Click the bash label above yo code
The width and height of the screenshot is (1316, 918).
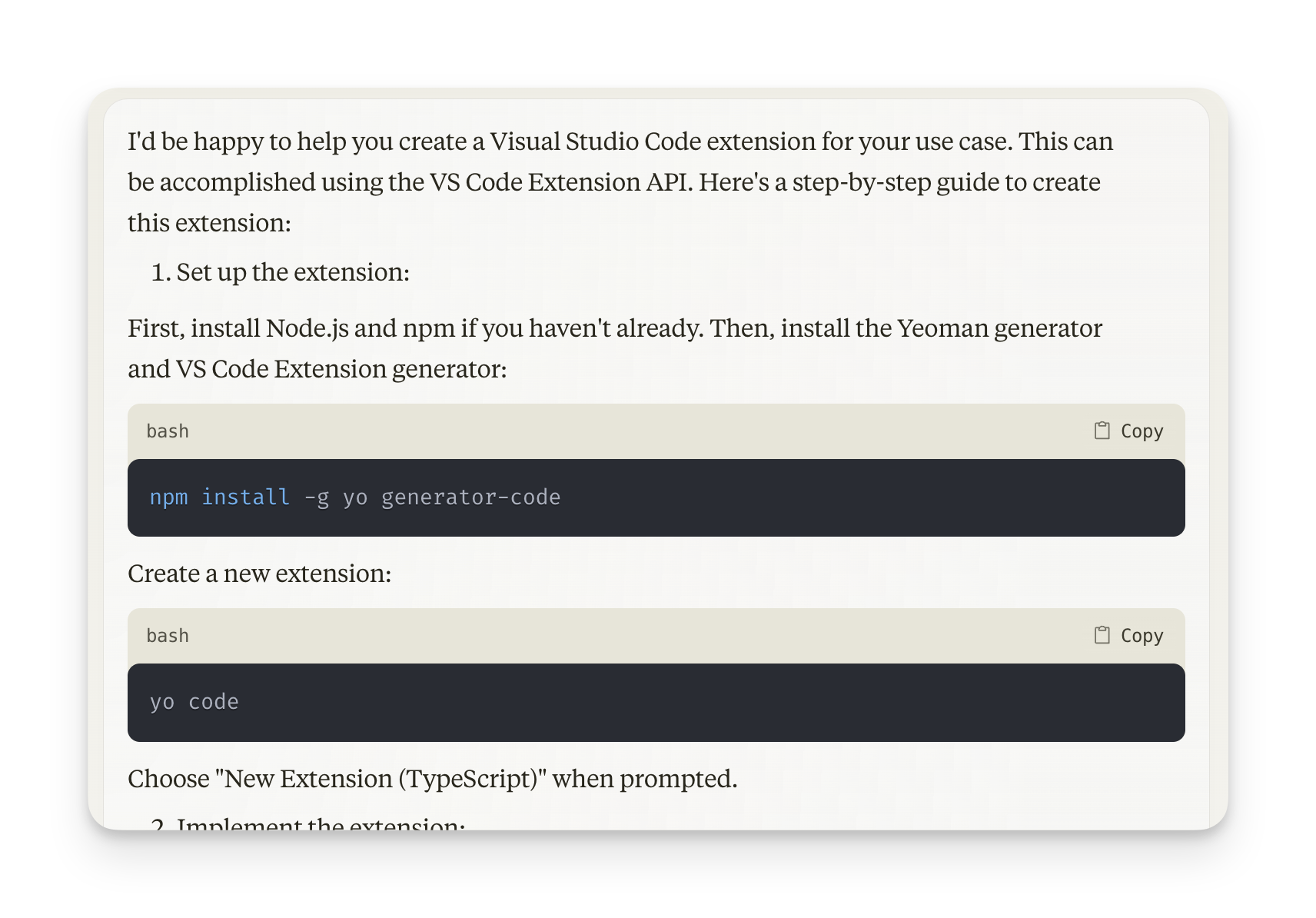pyautogui.click(x=168, y=636)
